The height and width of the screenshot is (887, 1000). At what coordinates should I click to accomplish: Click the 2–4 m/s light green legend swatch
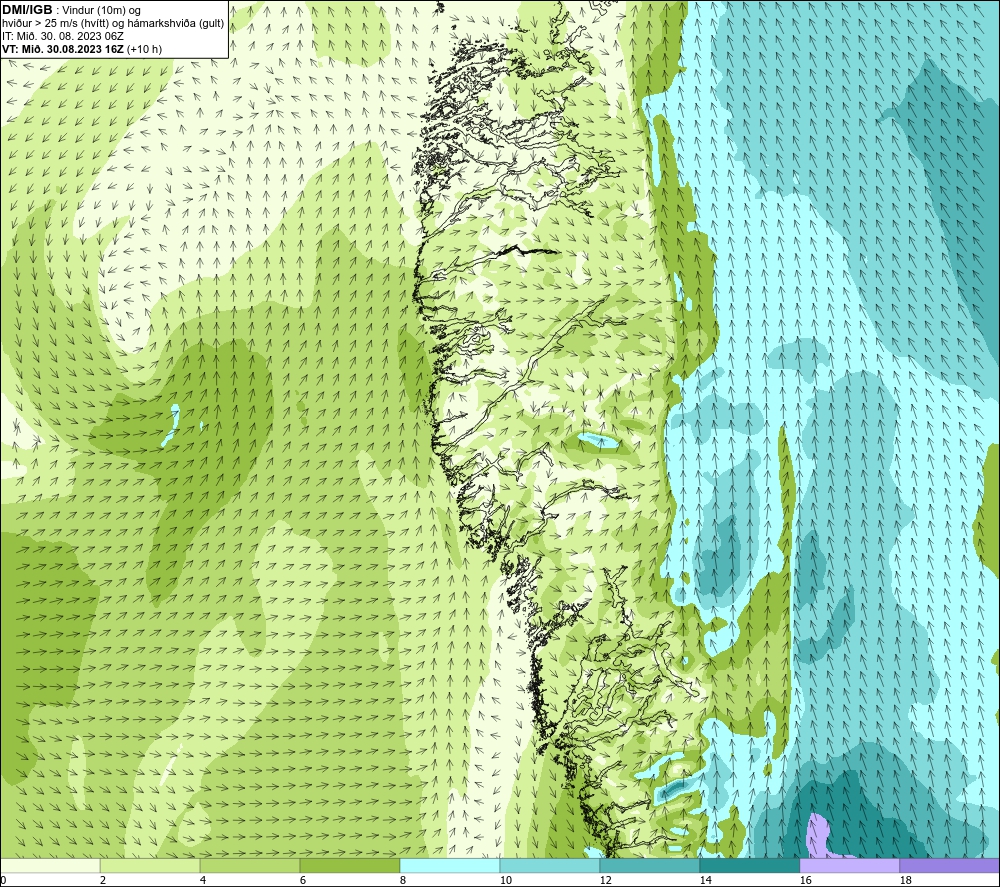(150, 865)
